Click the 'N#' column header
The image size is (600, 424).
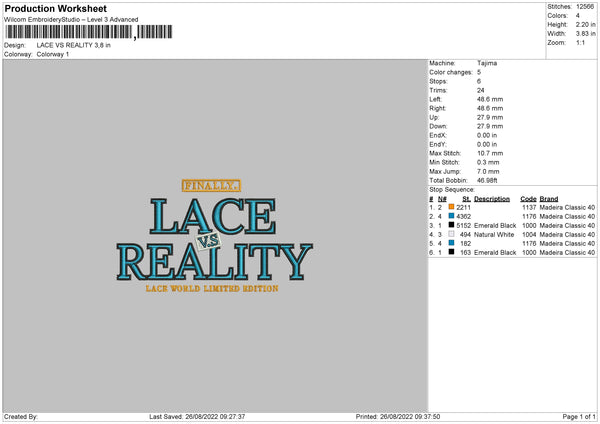442,199
